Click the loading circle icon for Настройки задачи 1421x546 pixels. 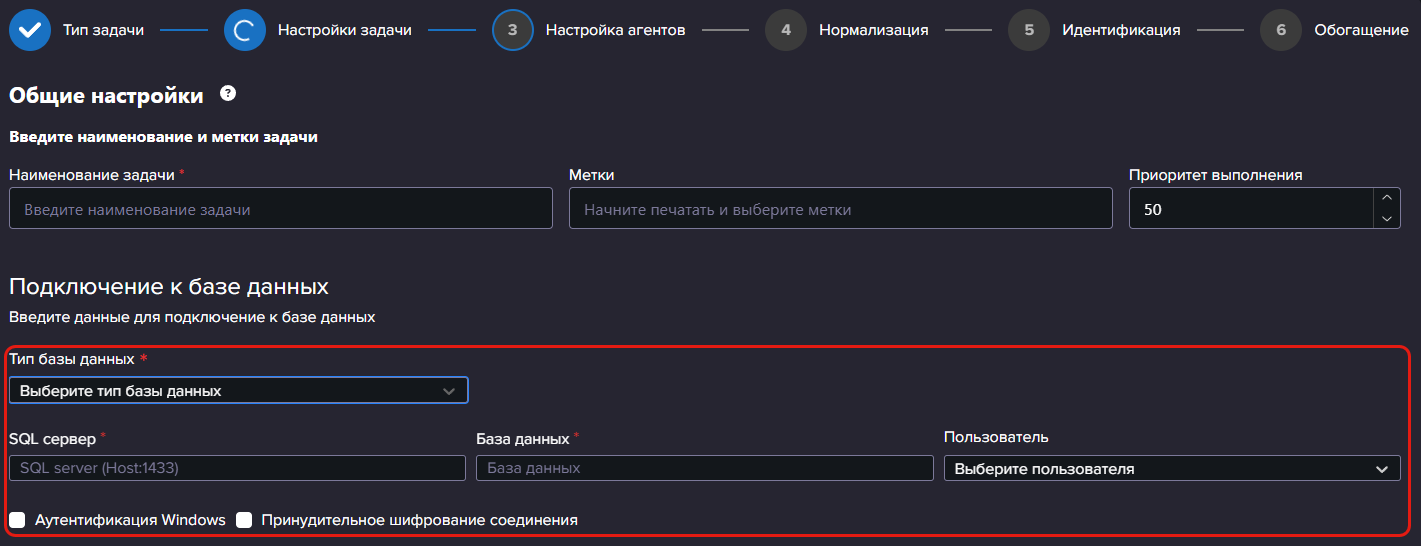(245, 30)
